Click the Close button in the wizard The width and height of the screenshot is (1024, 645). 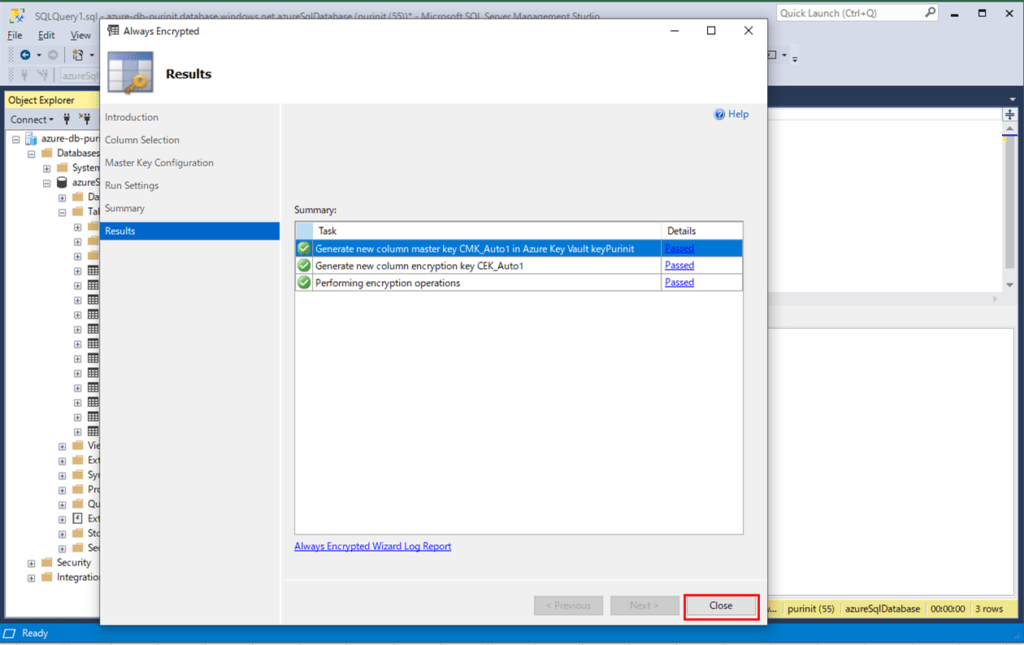tap(721, 605)
